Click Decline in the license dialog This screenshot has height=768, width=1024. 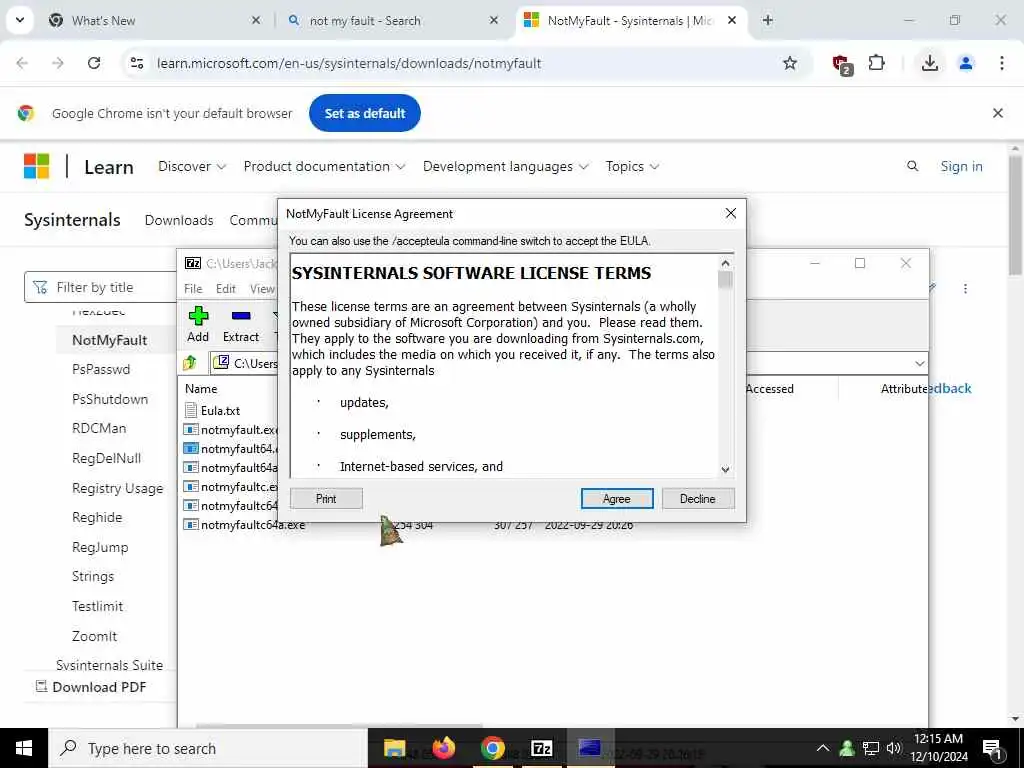click(697, 498)
